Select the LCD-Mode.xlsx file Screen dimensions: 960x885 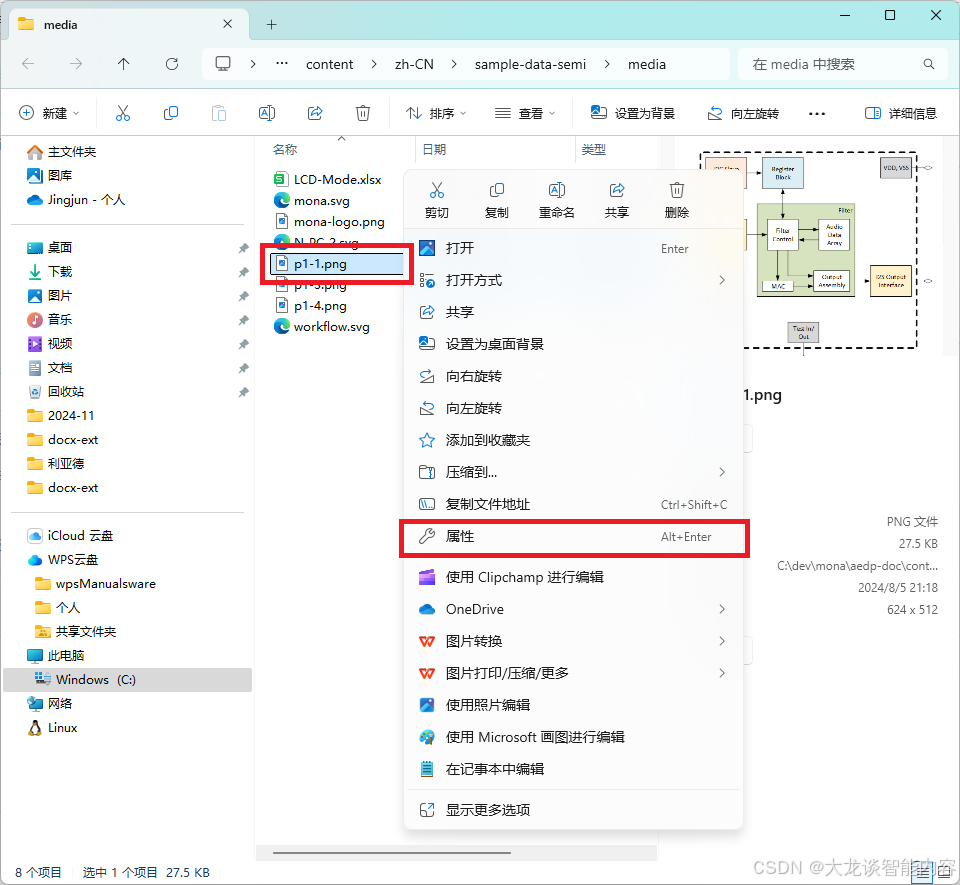coord(337,179)
